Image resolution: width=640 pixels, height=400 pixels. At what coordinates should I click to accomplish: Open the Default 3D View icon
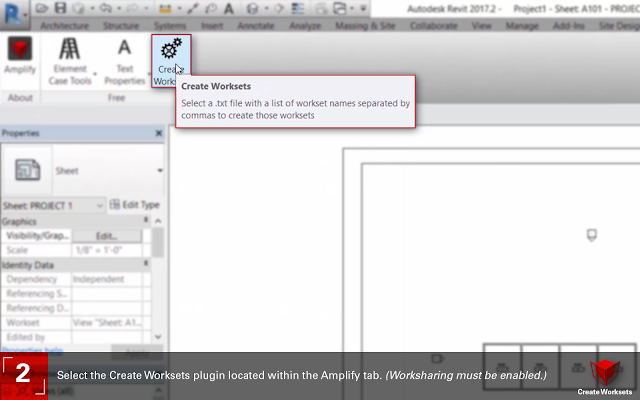tap(252, 8)
